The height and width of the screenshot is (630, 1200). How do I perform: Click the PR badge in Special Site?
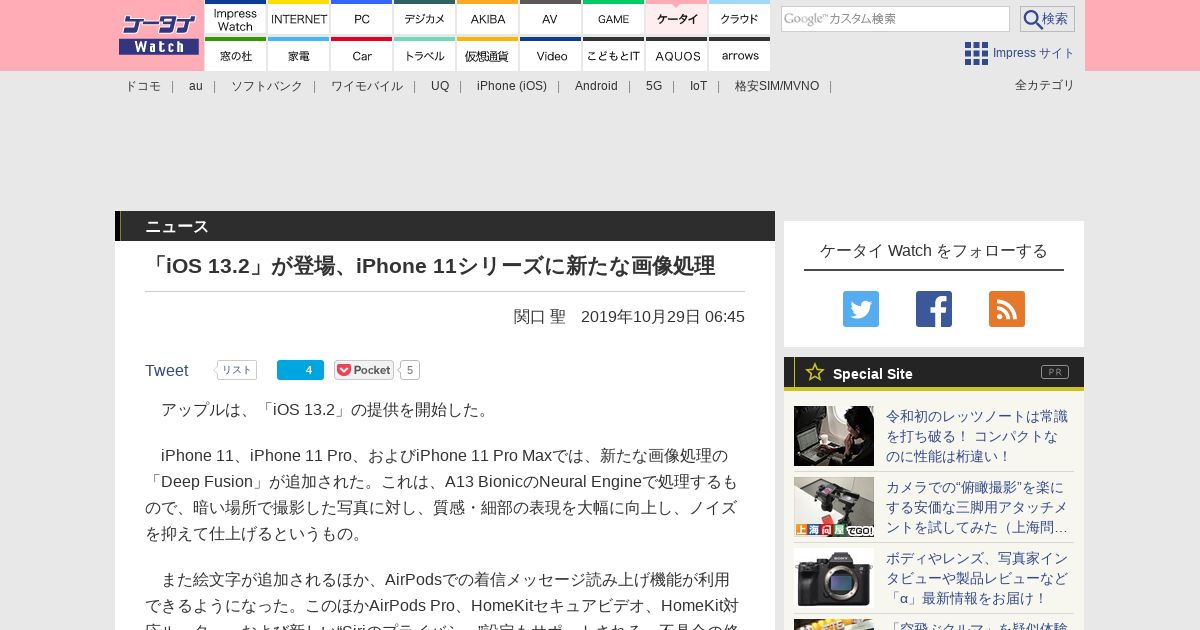click(x=1055, y=372)
